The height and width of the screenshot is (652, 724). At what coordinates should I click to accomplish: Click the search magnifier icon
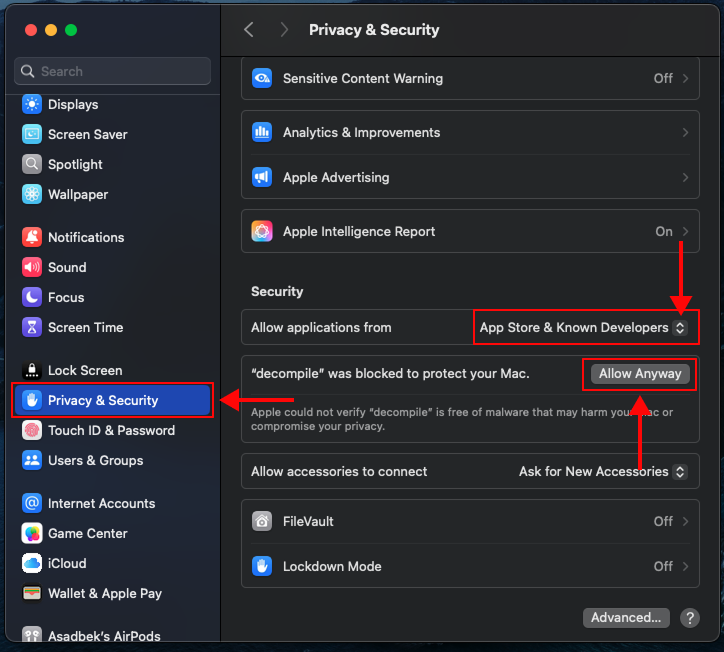(x=28, y=71)
